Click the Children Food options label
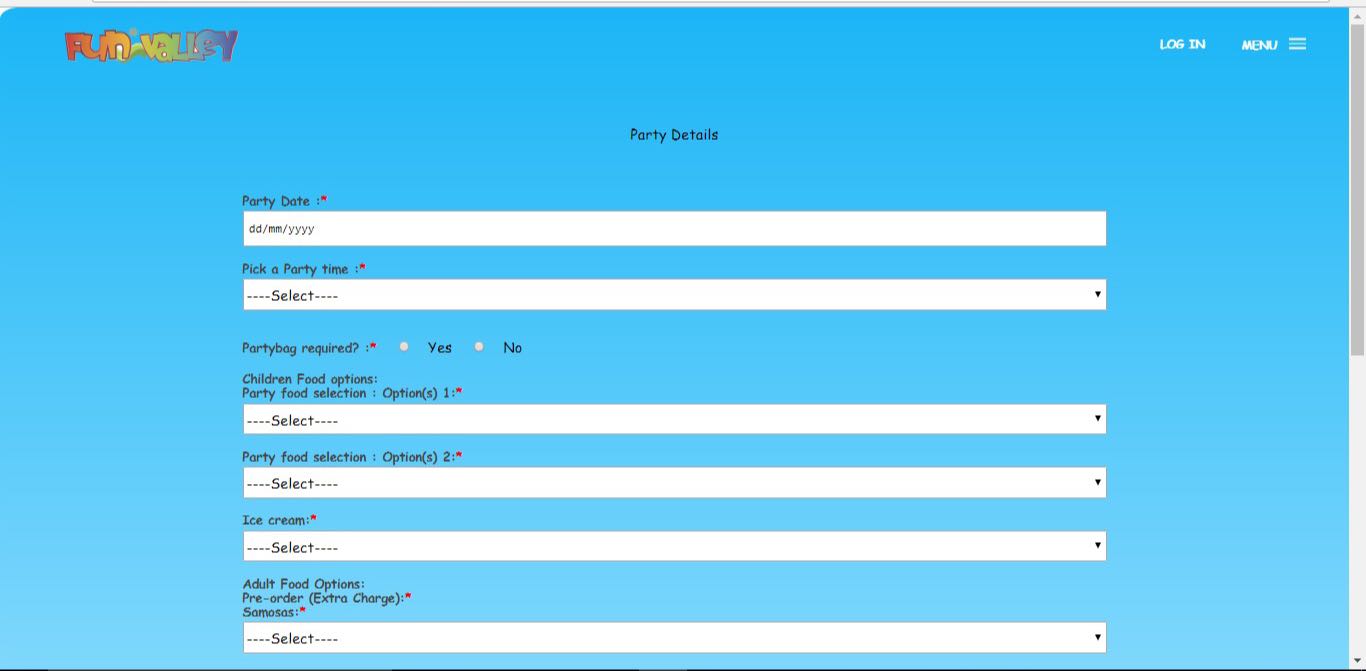Image resolution: width=1366 pixels, height=671 pixels. [x=310, y=379]
